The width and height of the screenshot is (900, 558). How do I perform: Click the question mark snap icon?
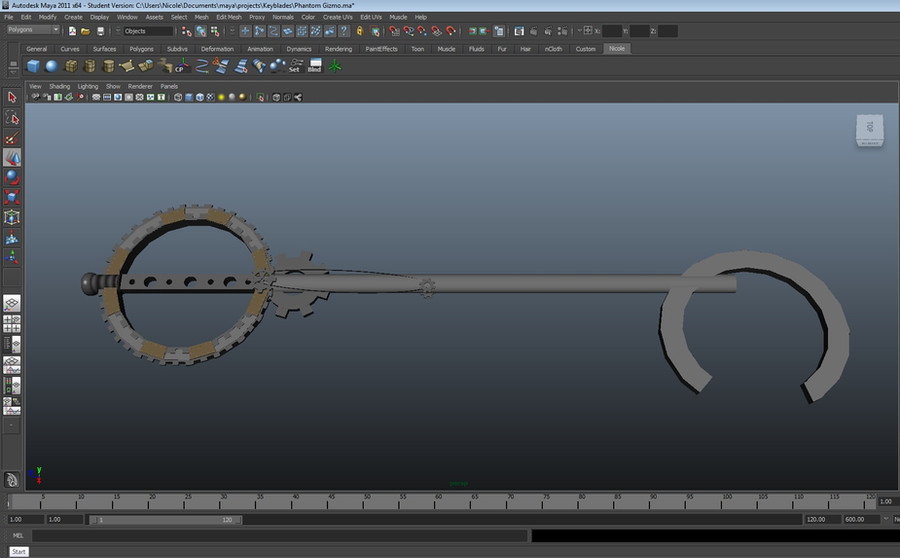tap(344, 31)
